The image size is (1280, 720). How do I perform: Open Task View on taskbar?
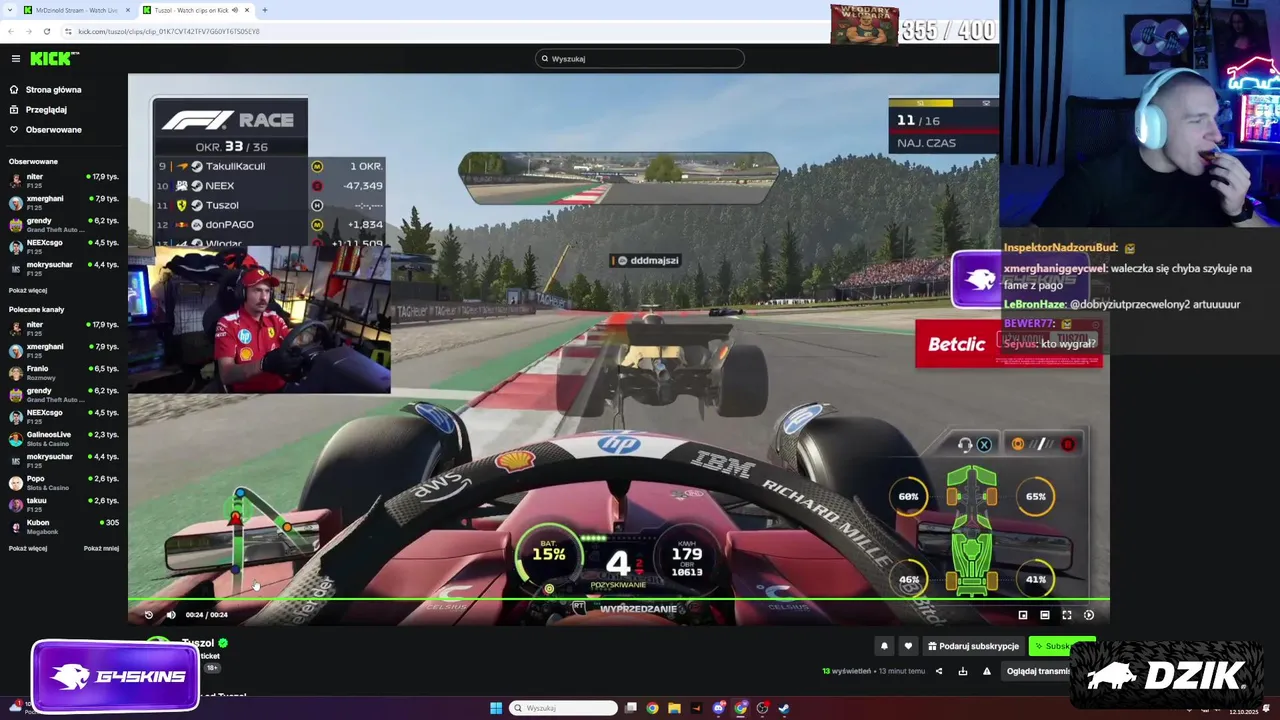point(631,708)
